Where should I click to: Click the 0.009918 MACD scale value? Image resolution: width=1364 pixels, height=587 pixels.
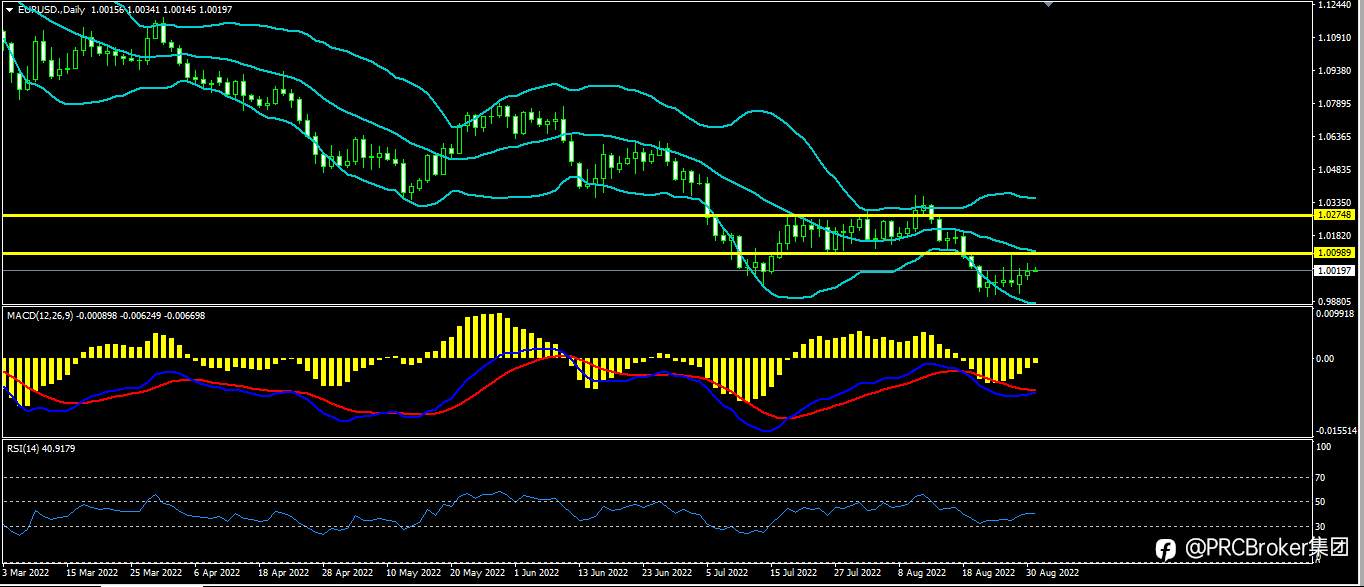pyautogui.click(x=1336, y=313)
